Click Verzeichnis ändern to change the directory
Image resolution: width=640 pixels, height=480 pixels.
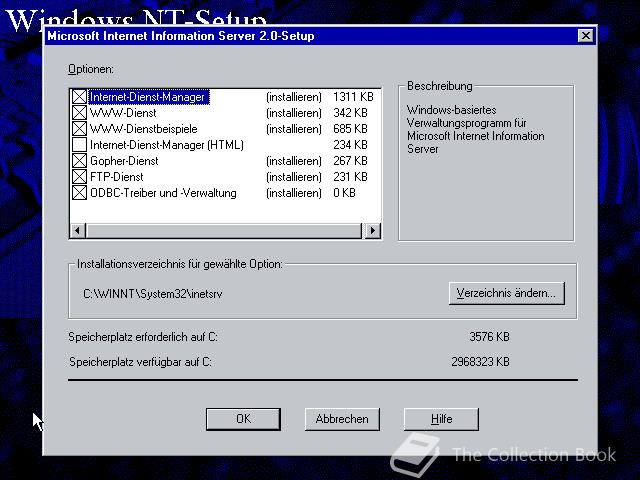pyautogui.click(x=507, y=293)
